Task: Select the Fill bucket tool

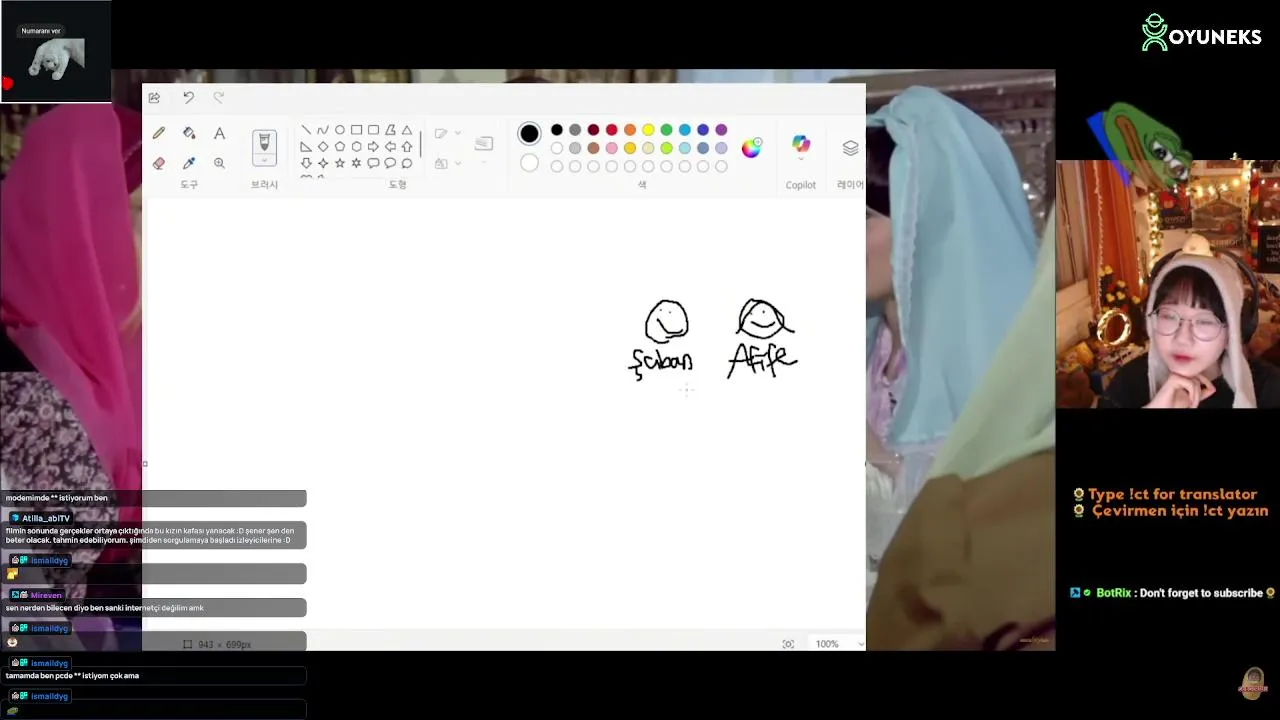Action: (189, 133)
